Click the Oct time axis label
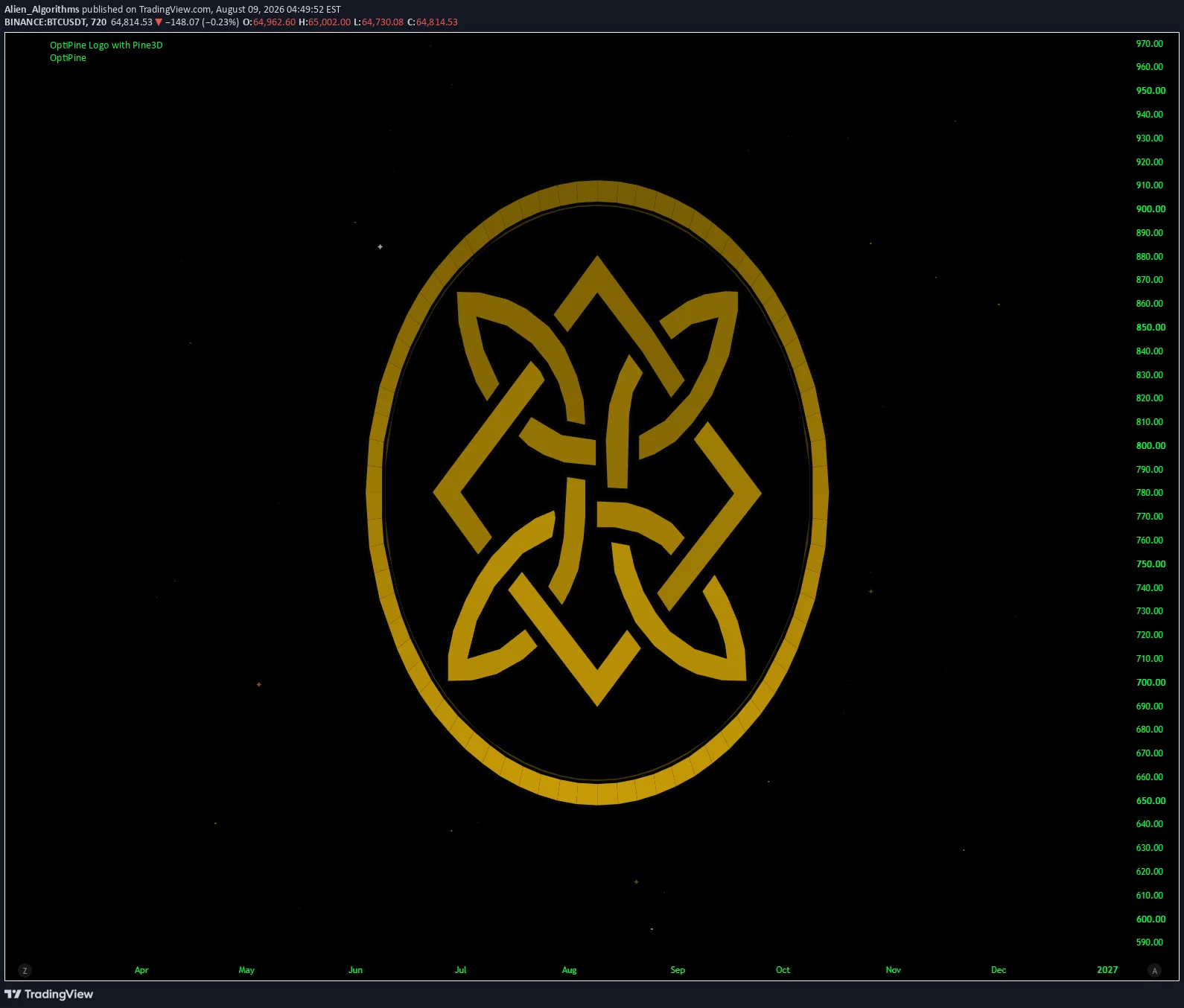Viewport: 1184px width, 1008px height. pyautogui.click(x=783, y=970)
